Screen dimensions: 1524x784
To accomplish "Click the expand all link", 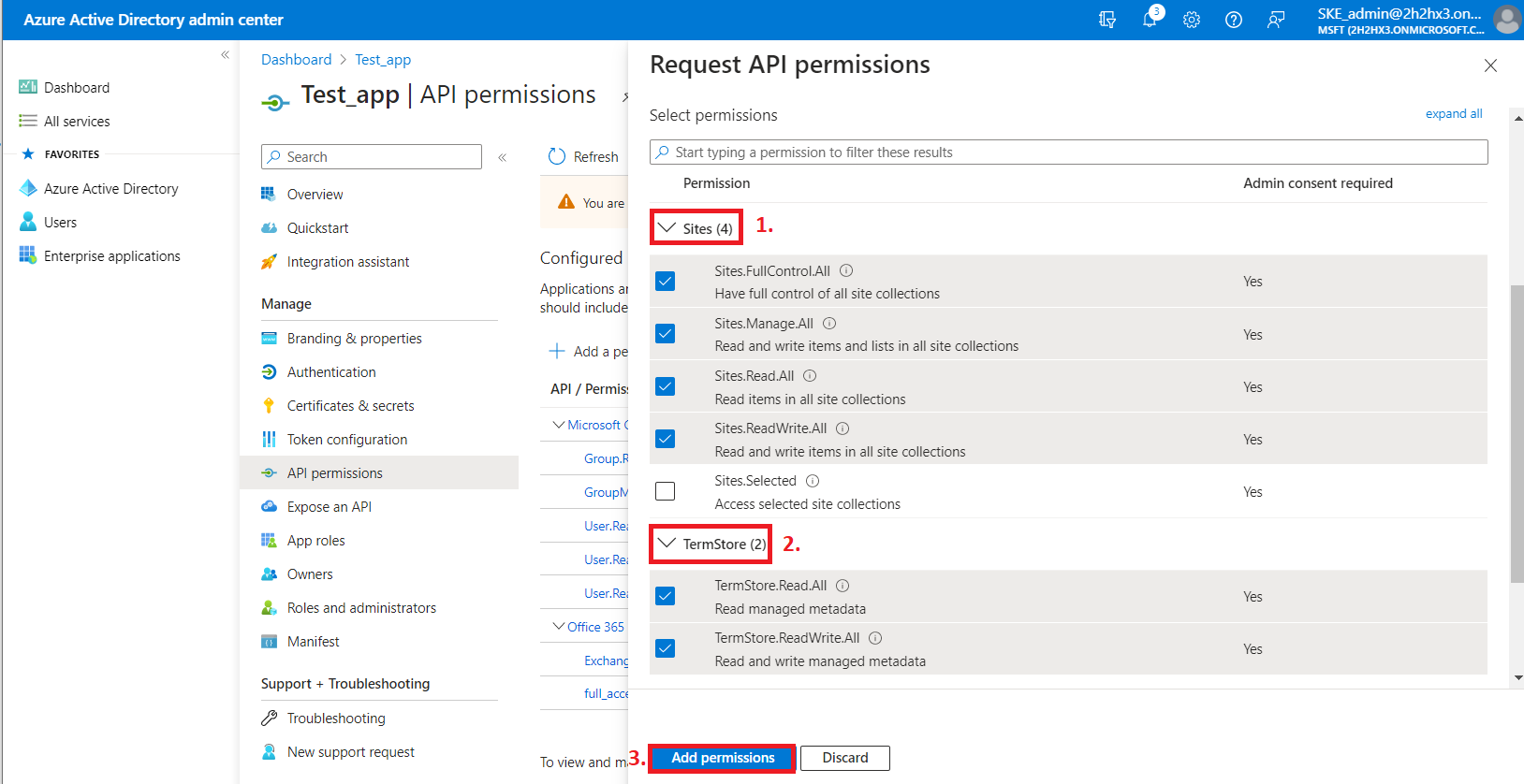I will pyautogui.click(x=1453, y=114).
